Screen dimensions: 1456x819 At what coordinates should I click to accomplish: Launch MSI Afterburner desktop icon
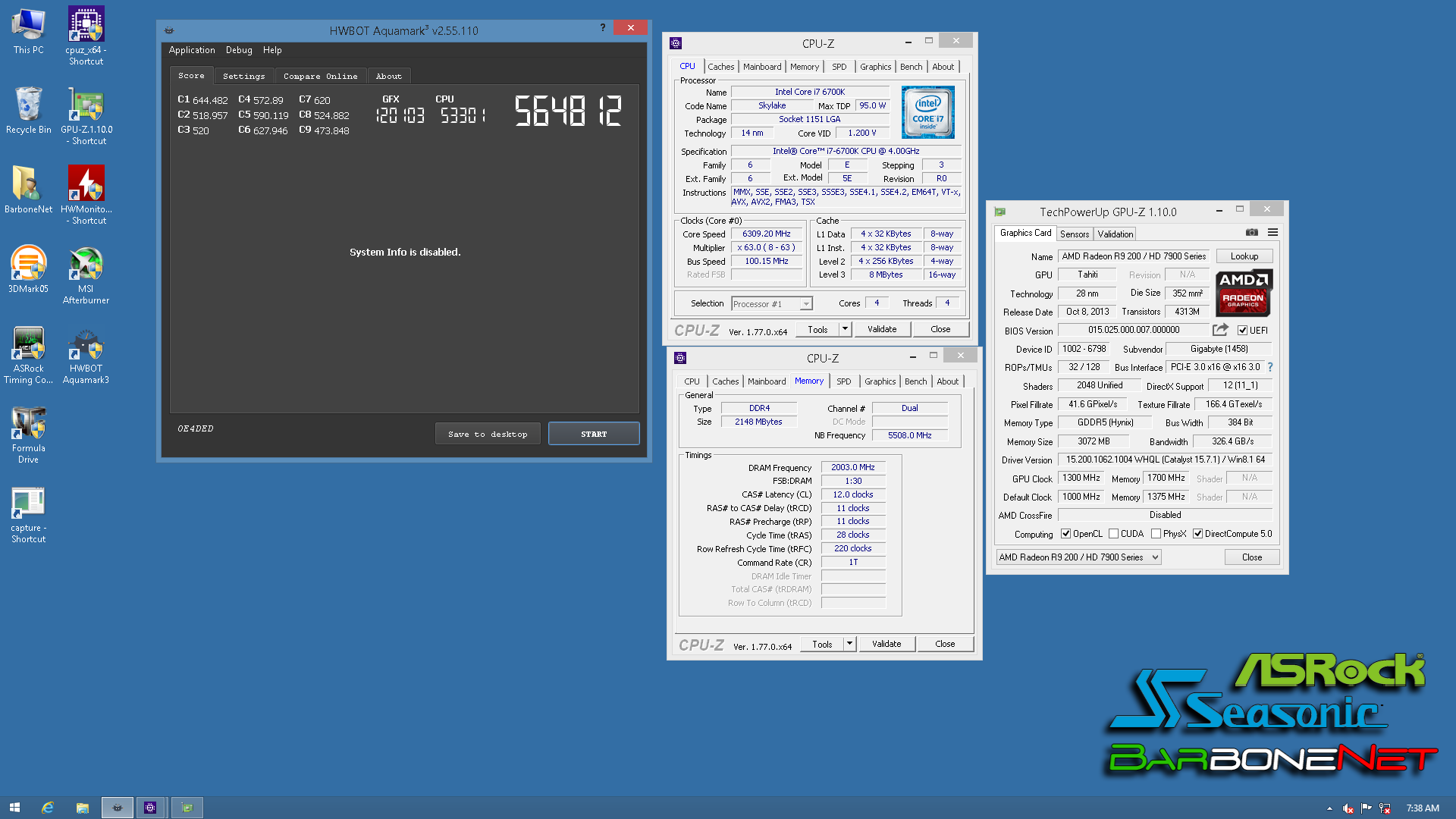coord(86,275)
